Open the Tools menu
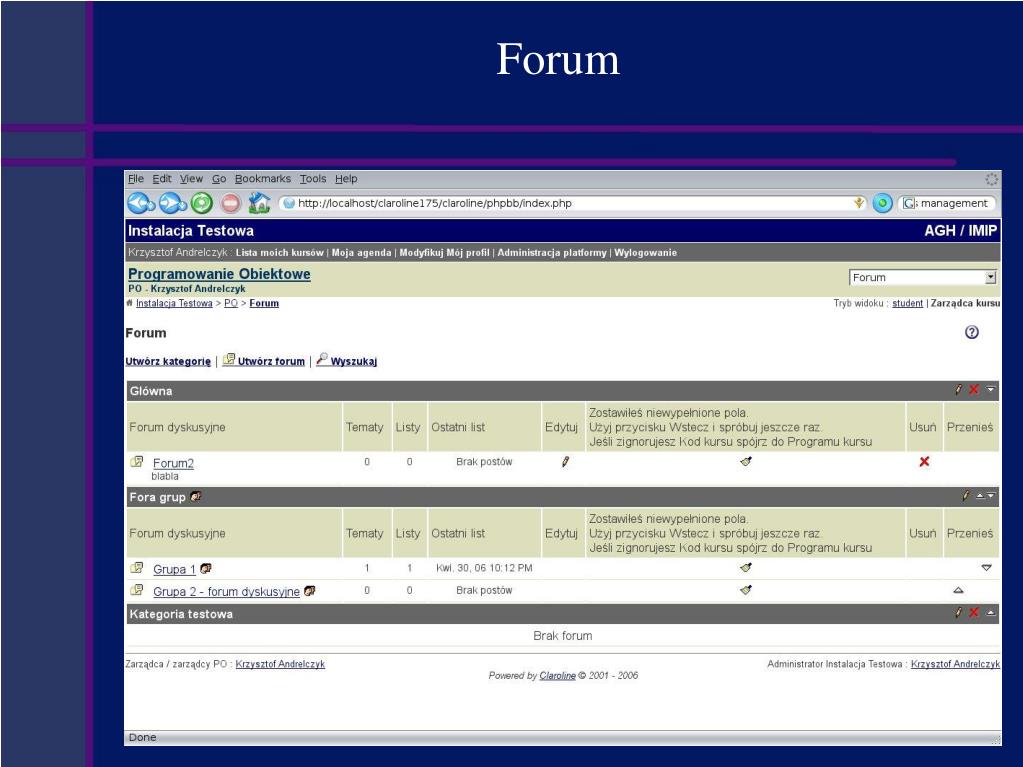Screen dimensions: 1023x767 [313, 179]
